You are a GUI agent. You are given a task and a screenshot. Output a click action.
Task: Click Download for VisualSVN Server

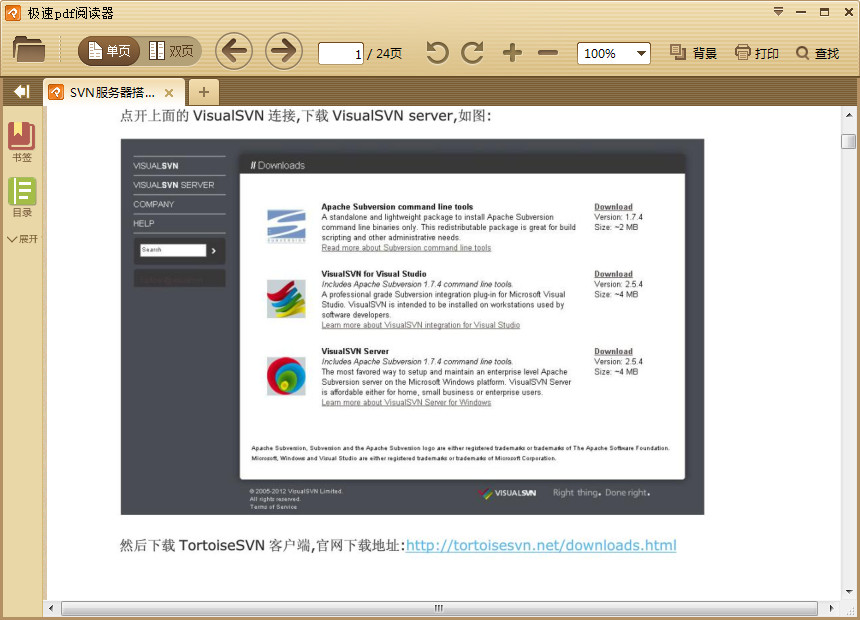(x=613, y=351)
